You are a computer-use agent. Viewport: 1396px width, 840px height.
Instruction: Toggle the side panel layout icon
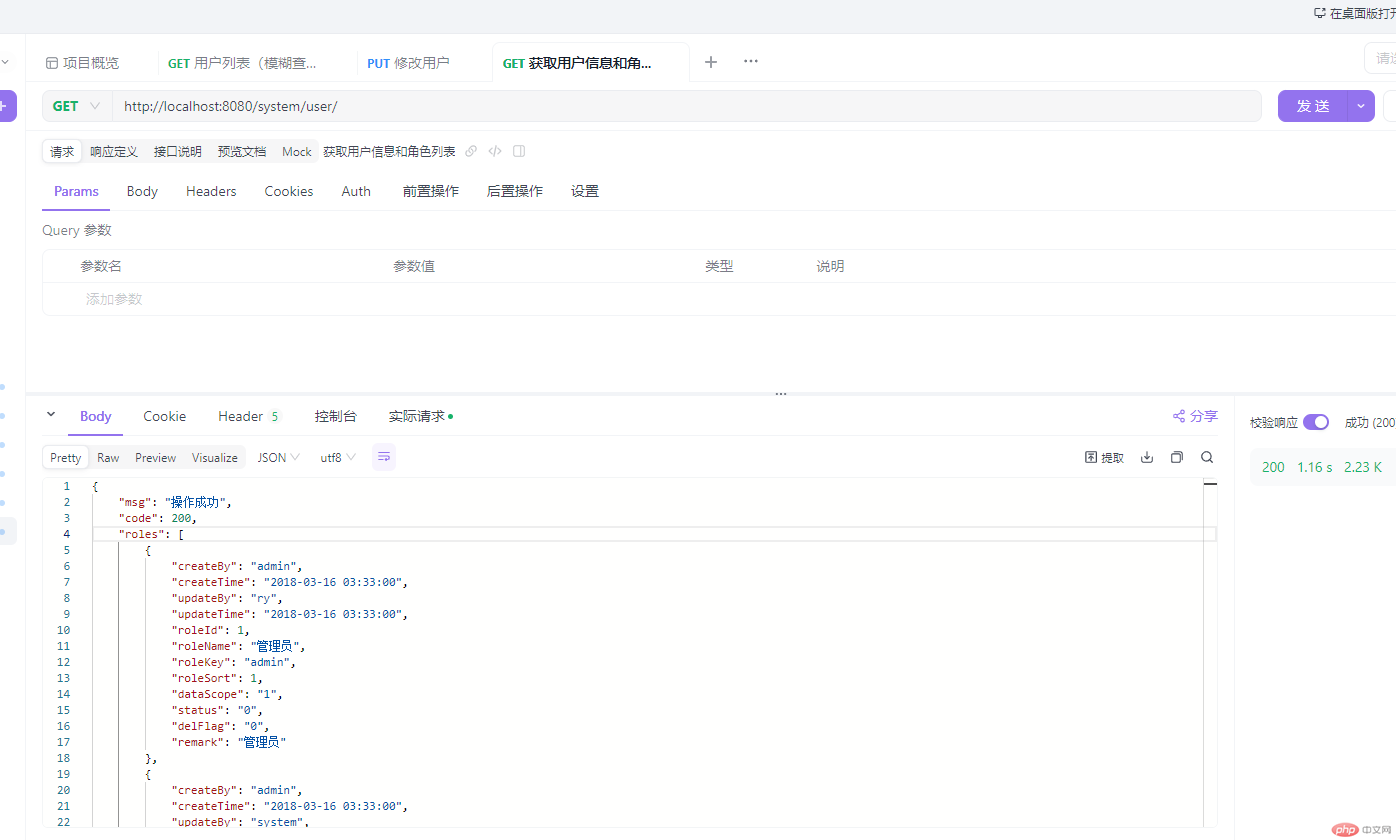tap(519, 152)
